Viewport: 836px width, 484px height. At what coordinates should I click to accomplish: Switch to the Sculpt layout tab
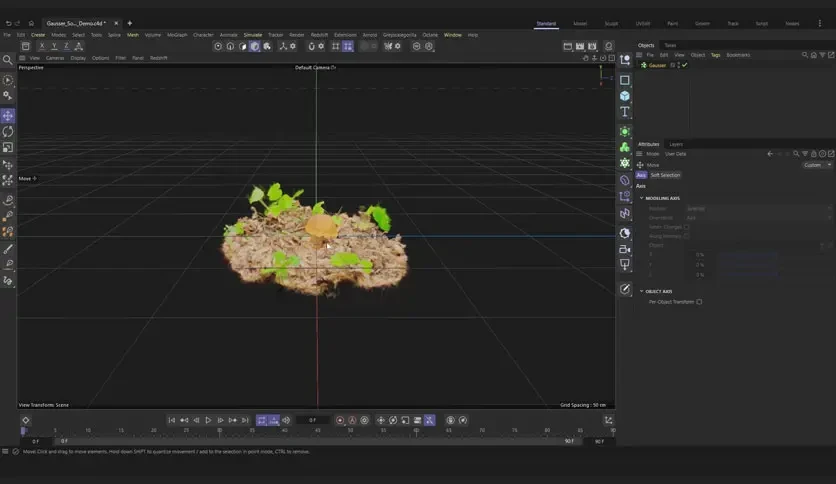[611, 23]
